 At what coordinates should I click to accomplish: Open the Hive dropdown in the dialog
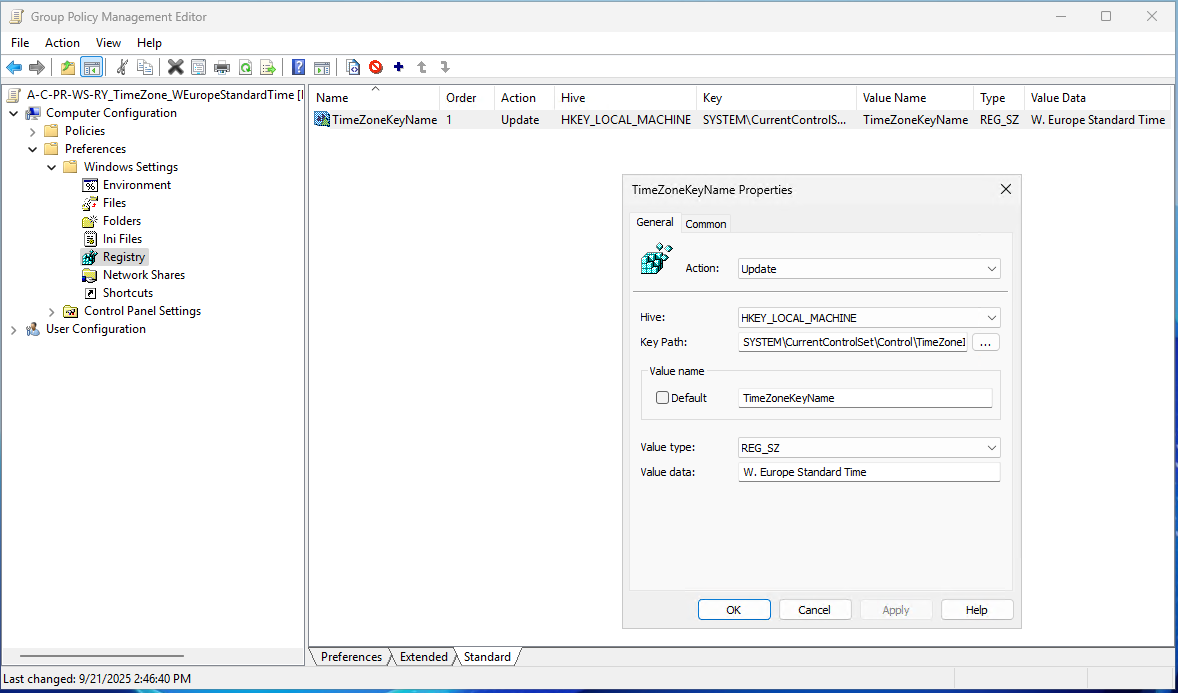click(868, 318)
